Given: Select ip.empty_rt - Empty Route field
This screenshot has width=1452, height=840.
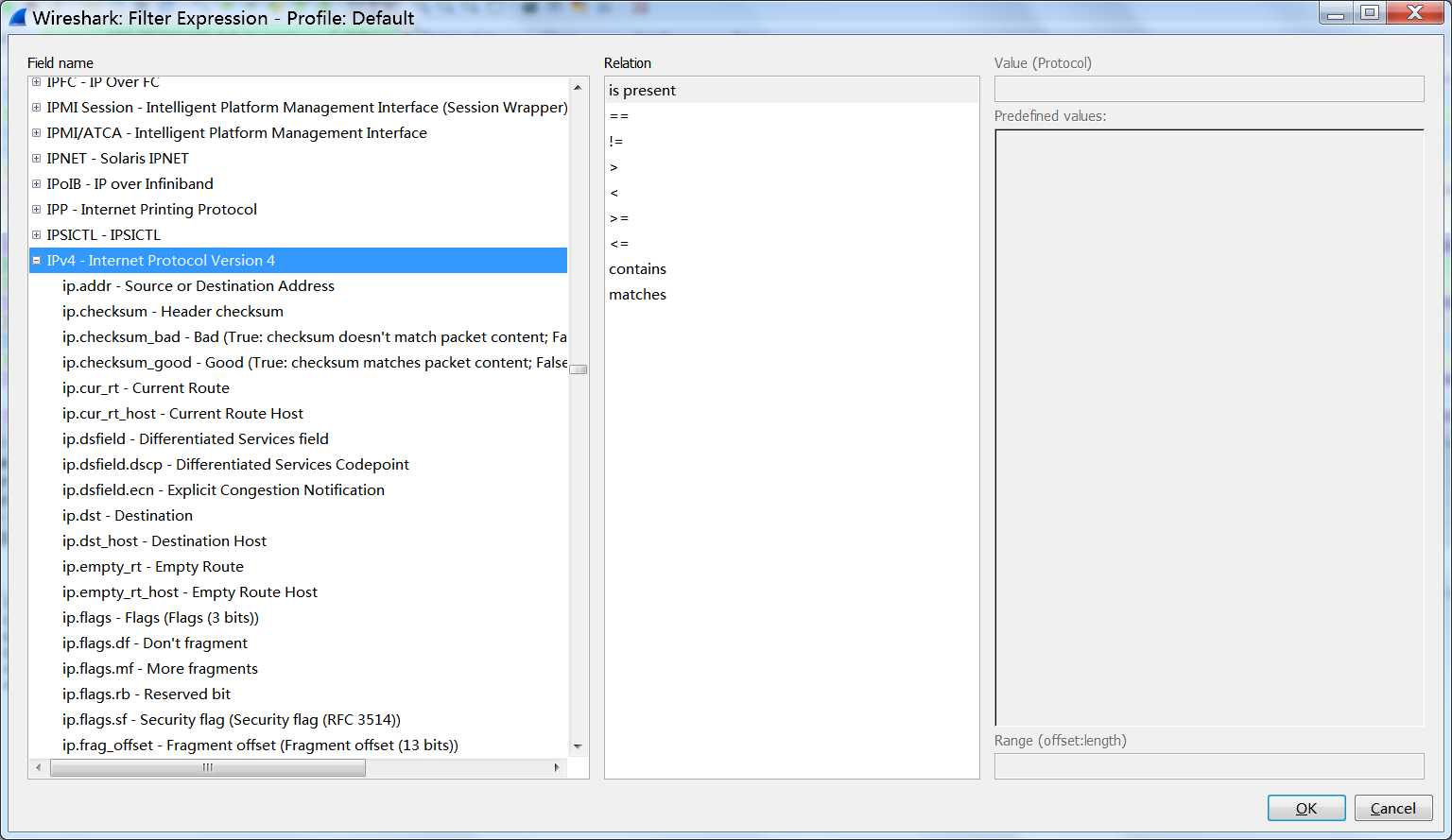Looking at the screenshot, I should coord(153,567).
